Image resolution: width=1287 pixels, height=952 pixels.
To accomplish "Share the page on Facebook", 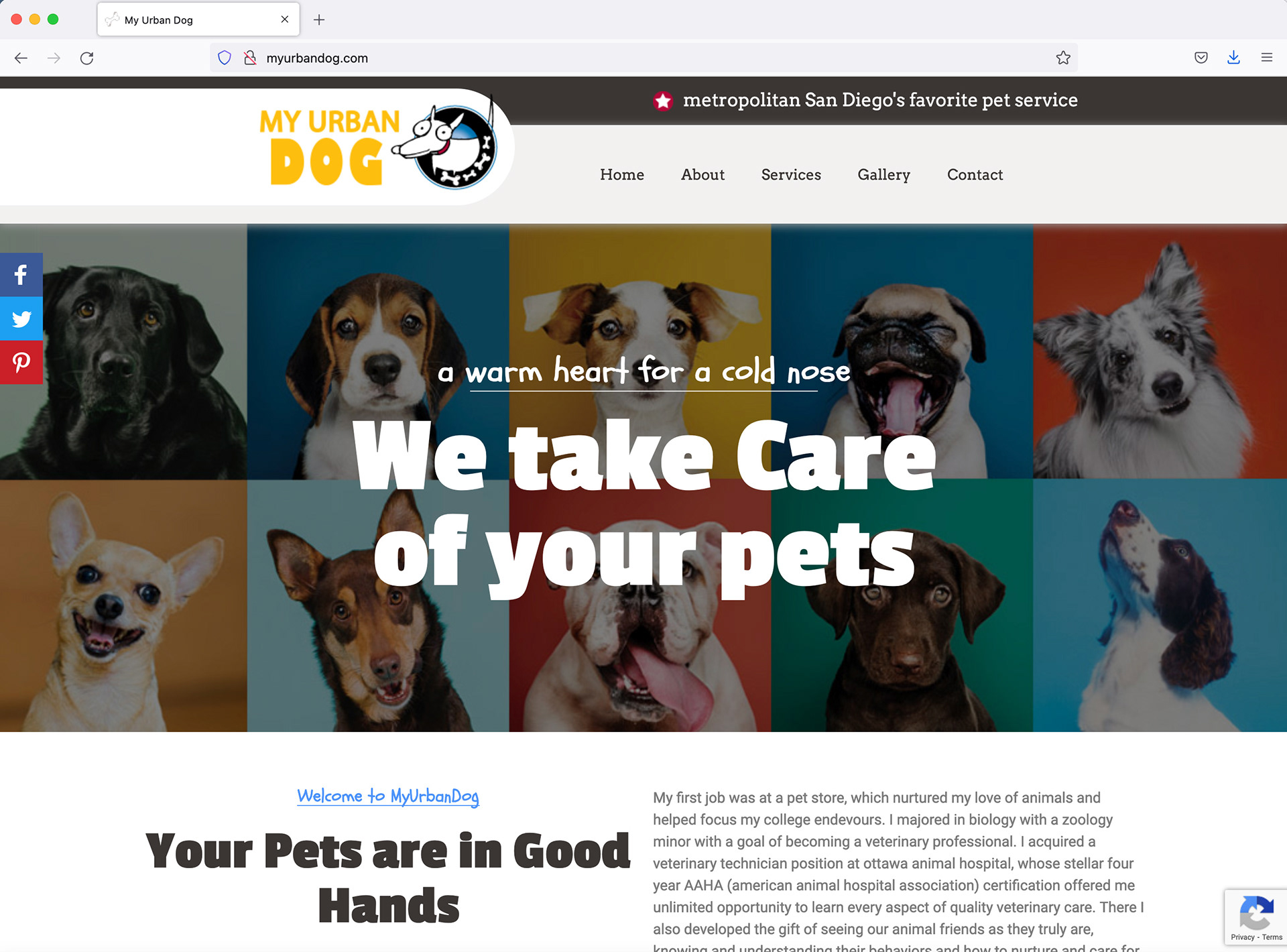I will point(21,275).
